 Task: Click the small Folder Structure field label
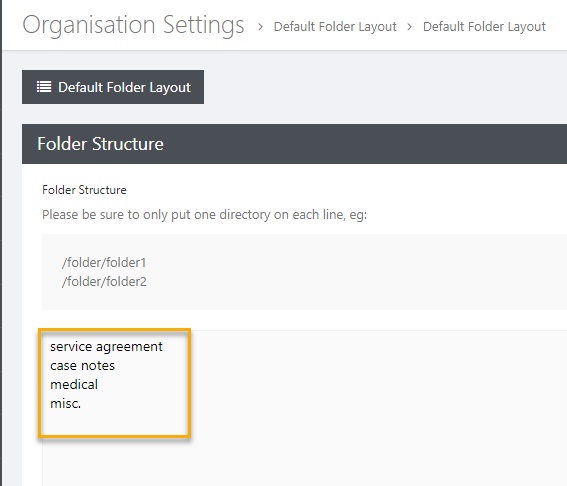pos(84,190)
